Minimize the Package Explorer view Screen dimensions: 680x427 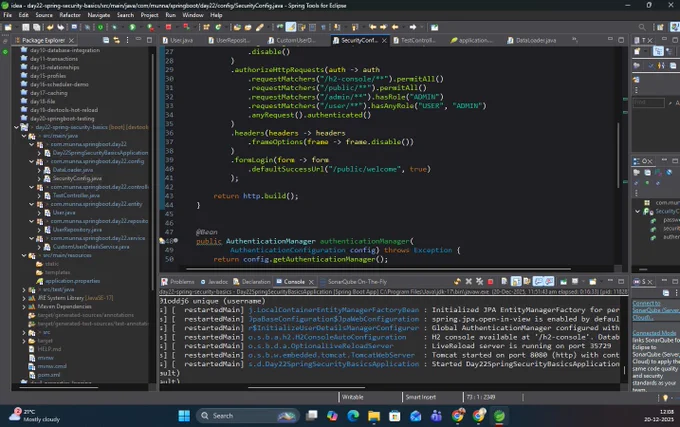click(x=138, y=39)
